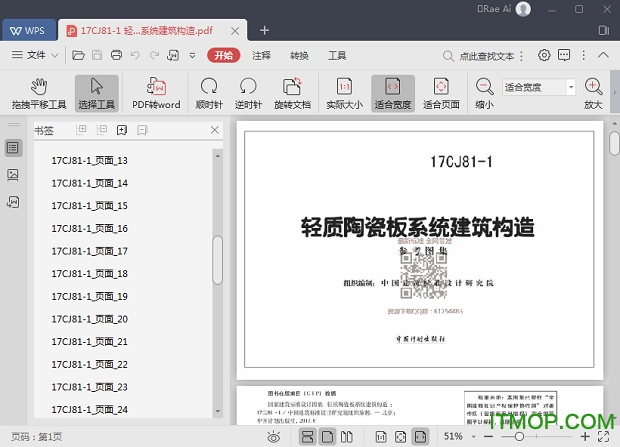Click the search text field
620x447 pixels.
coord(487,56)
